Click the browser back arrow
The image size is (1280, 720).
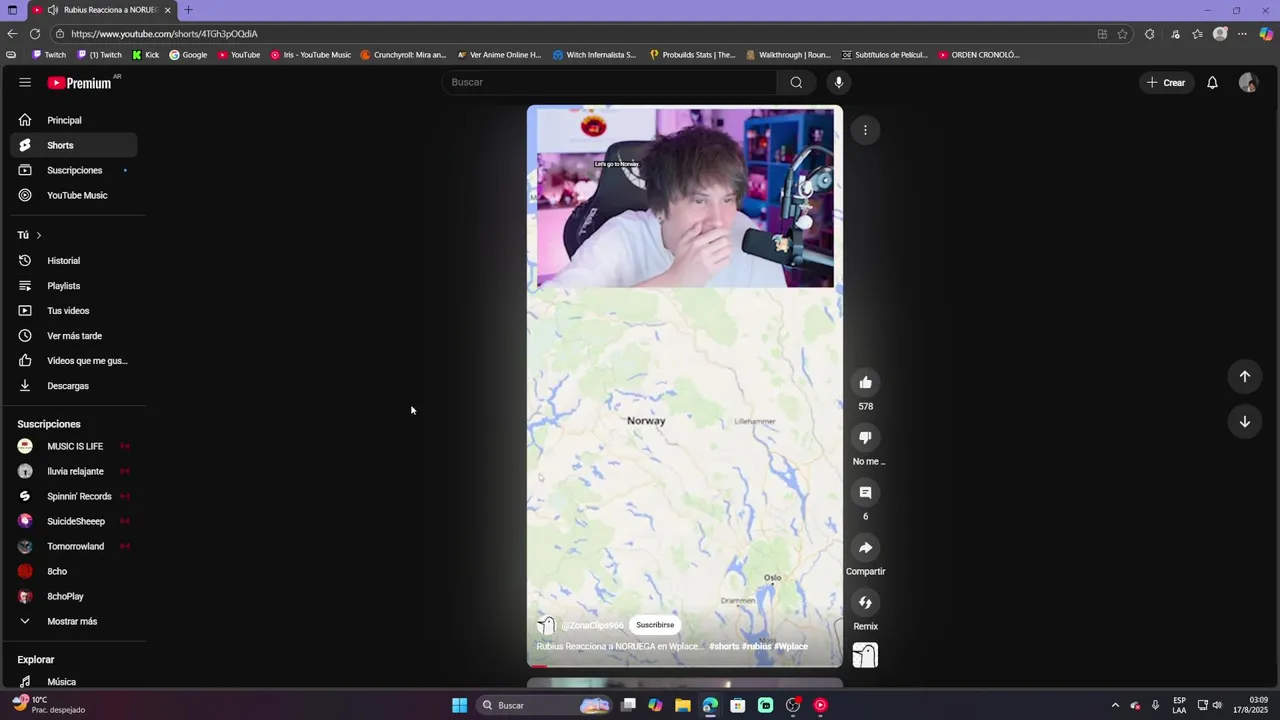pyautogui.click(x=12, y=34)
